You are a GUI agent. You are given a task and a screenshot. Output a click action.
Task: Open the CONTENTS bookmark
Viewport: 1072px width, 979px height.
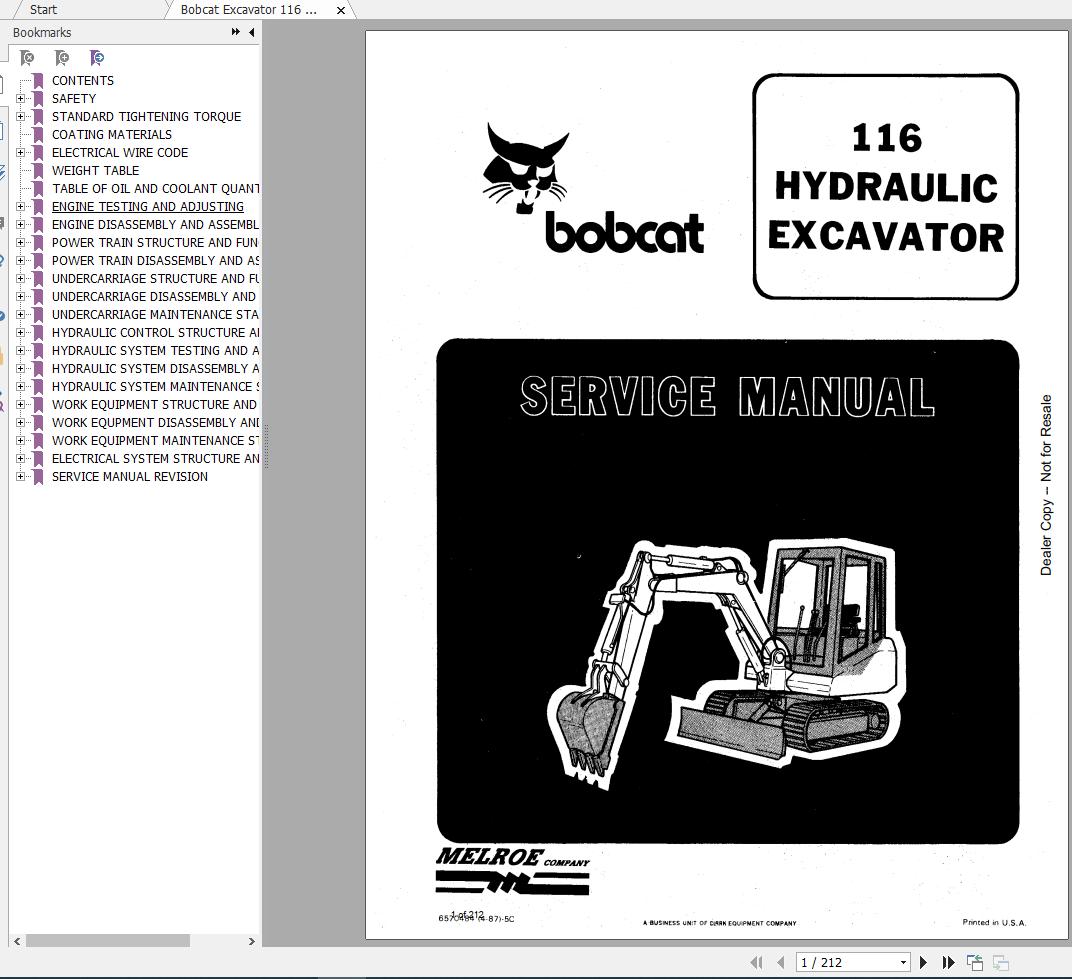pyautogui.click(x=83, y=81)
